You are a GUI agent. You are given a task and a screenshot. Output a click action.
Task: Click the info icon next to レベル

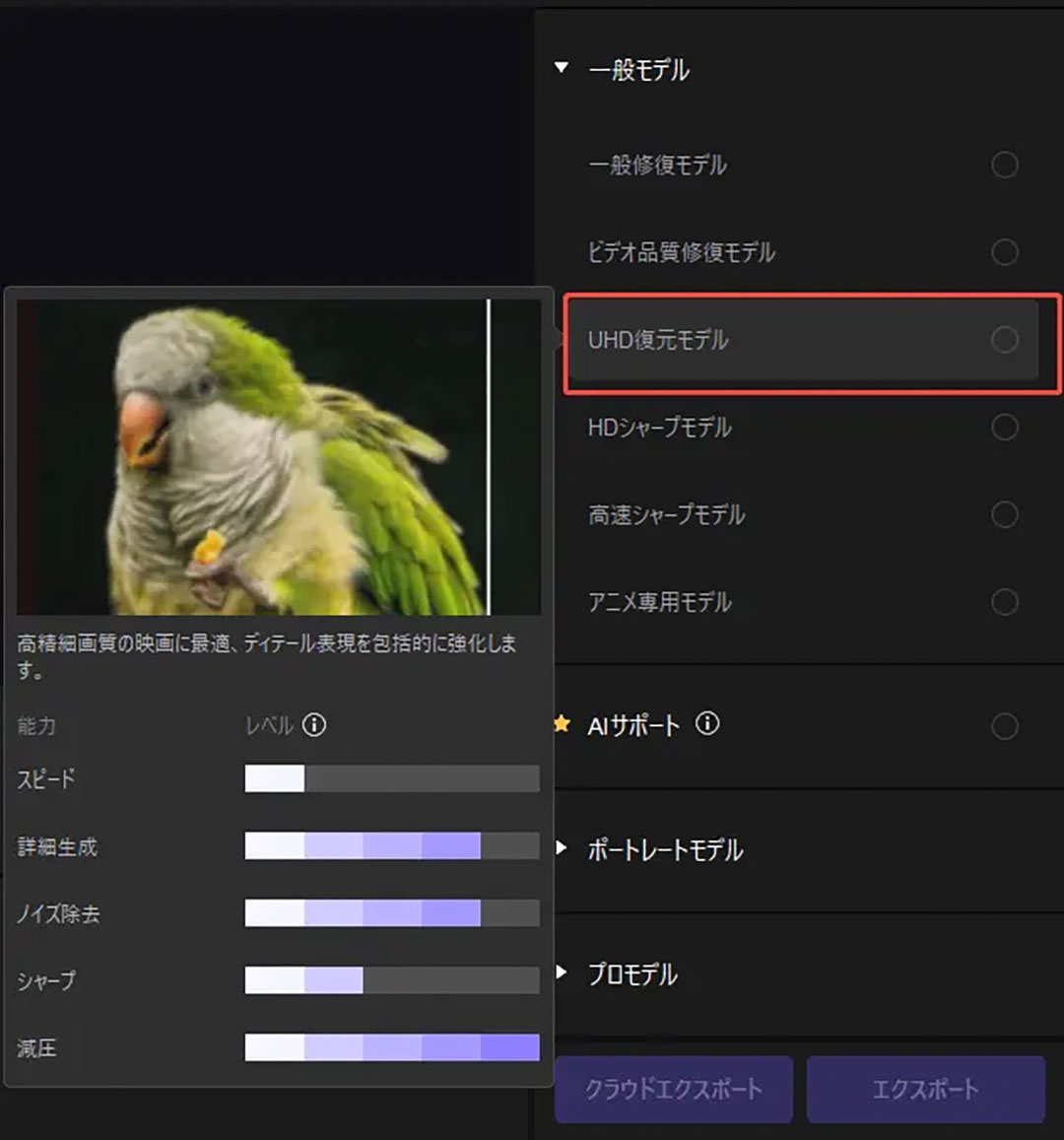(x=314, y=725)
